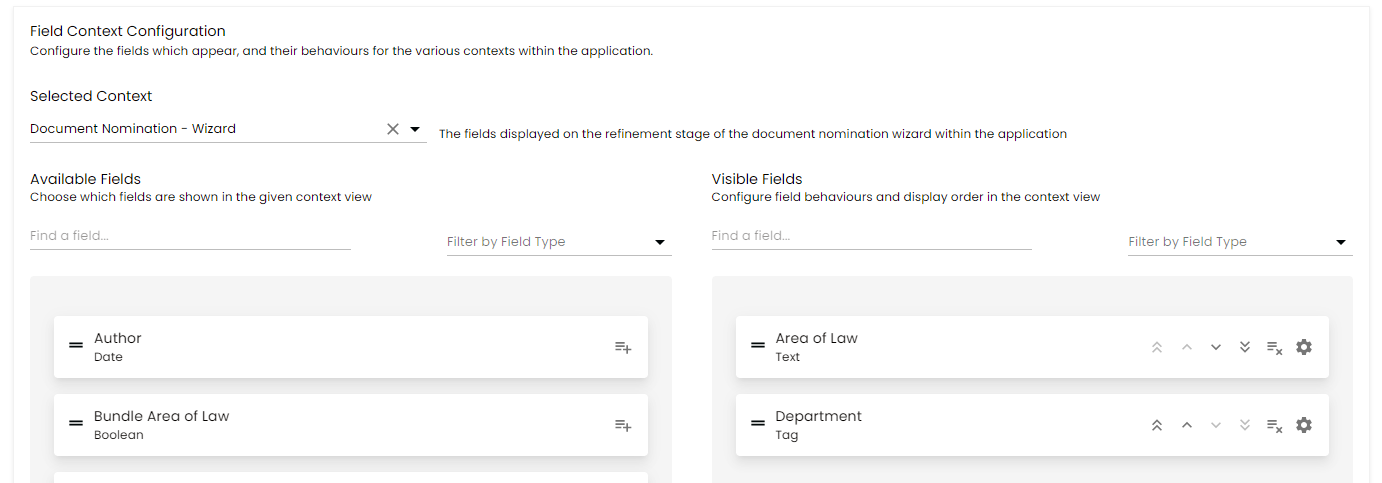Click Available Fields search input
The height and width of the screenshot is (483, 1382).
(190, 236)
